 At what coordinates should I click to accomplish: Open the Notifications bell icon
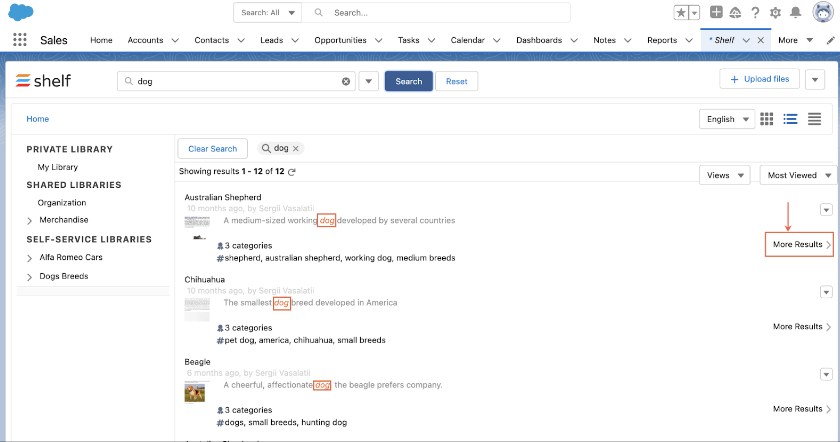pos(796,12)
